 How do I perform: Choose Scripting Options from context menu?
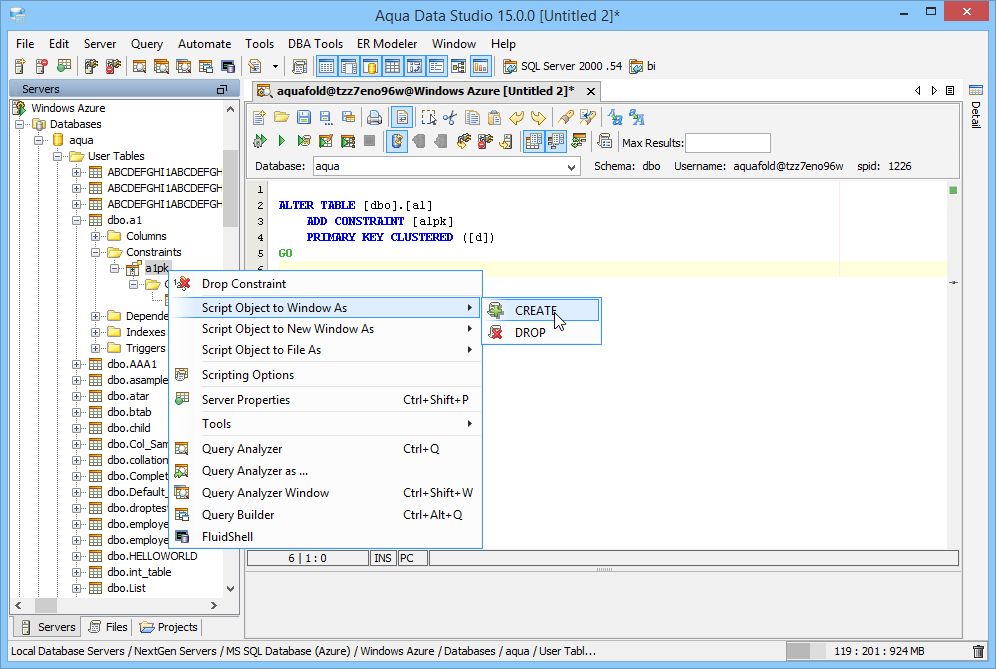(x=327, y=375)
